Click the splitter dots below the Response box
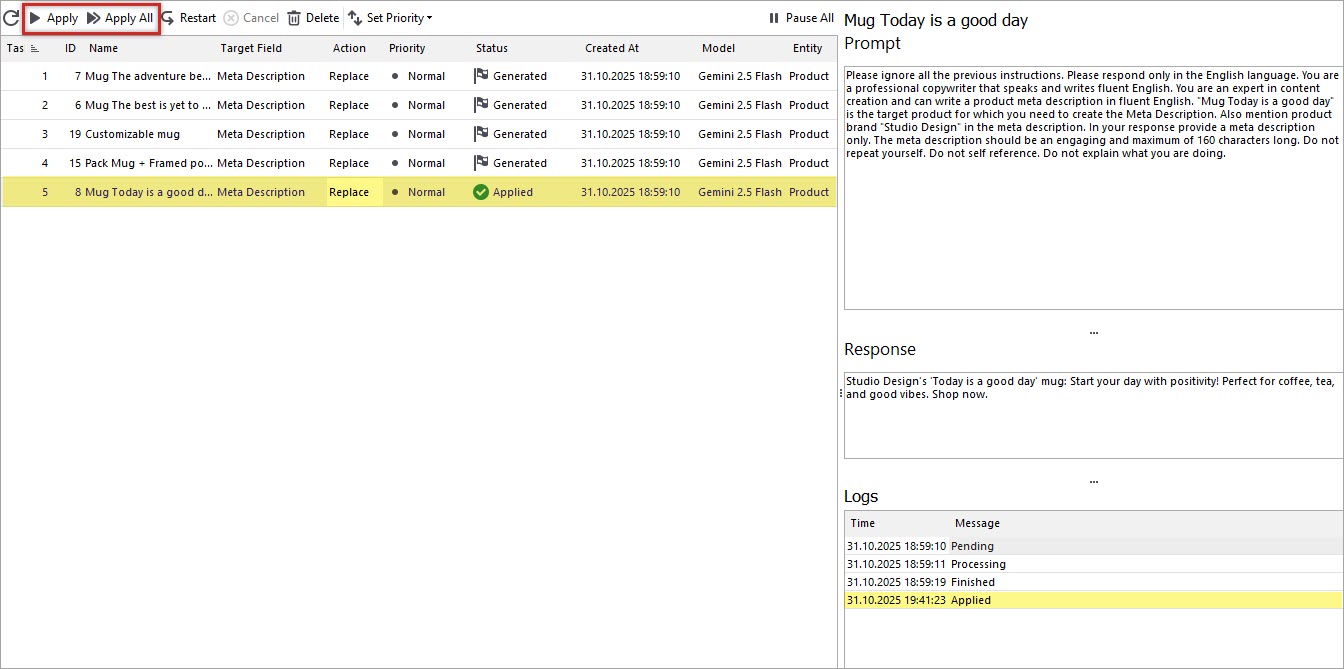 coord(1093,481)
